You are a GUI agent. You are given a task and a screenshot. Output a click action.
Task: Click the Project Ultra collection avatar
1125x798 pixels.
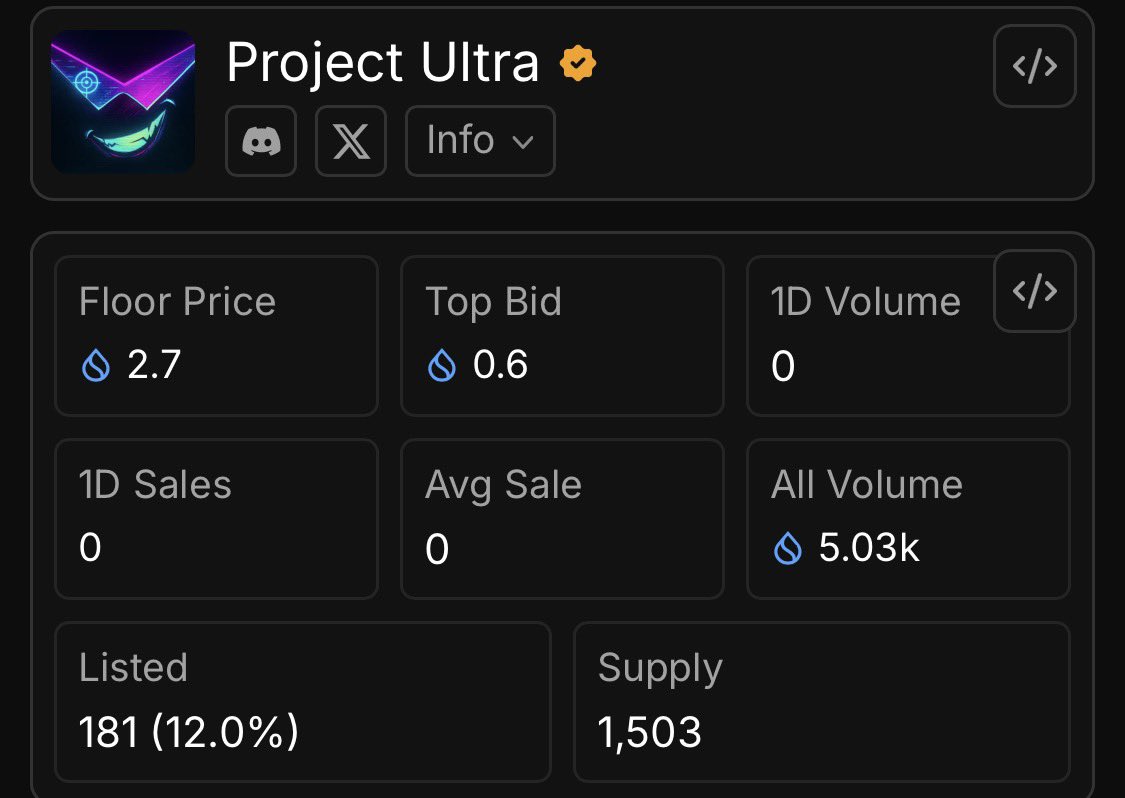coord(122,102)
